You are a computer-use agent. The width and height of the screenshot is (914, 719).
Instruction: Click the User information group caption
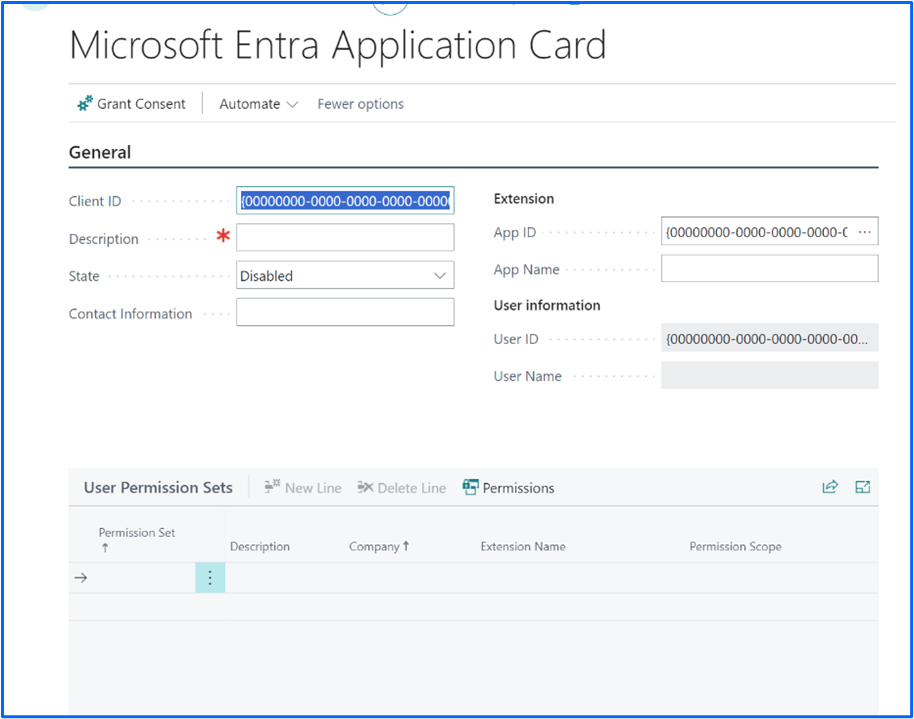click(x=547, y=305)
